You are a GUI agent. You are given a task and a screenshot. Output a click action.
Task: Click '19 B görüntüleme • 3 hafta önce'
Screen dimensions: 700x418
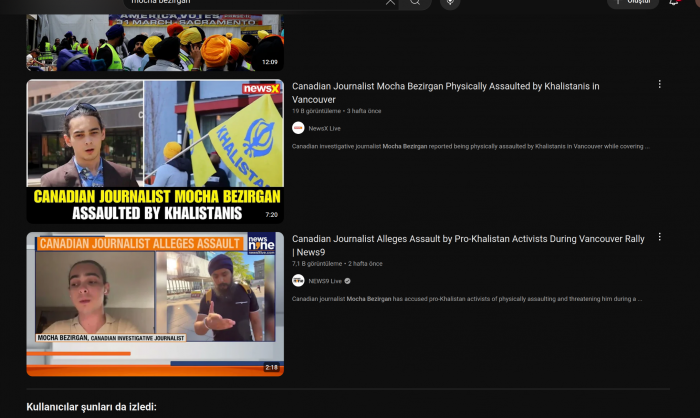click(x=337, y=111)
